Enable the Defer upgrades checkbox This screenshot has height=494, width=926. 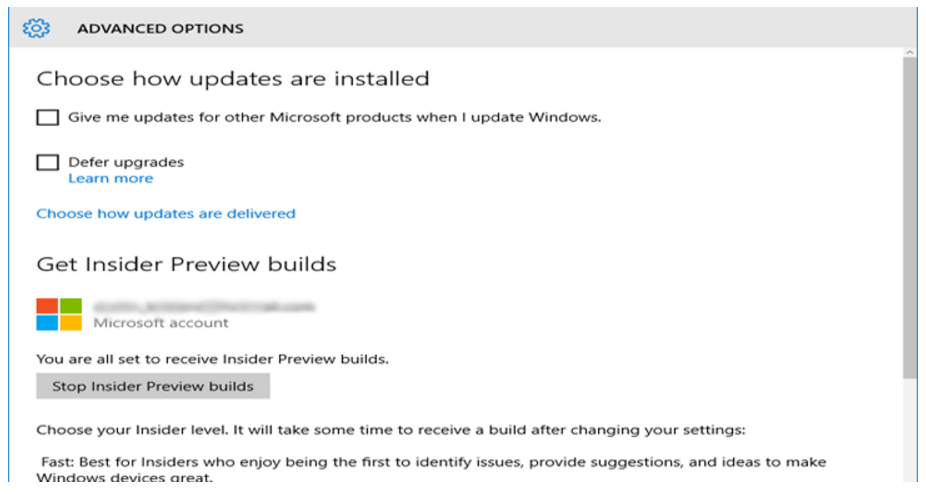point(47,162)
